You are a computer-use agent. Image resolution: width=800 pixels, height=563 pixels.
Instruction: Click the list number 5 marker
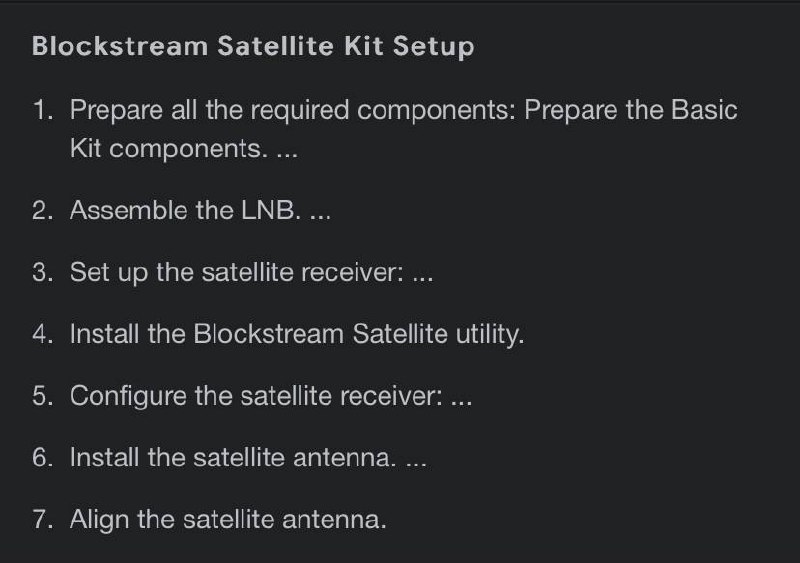pyautogui.click(x=43, y=396)
